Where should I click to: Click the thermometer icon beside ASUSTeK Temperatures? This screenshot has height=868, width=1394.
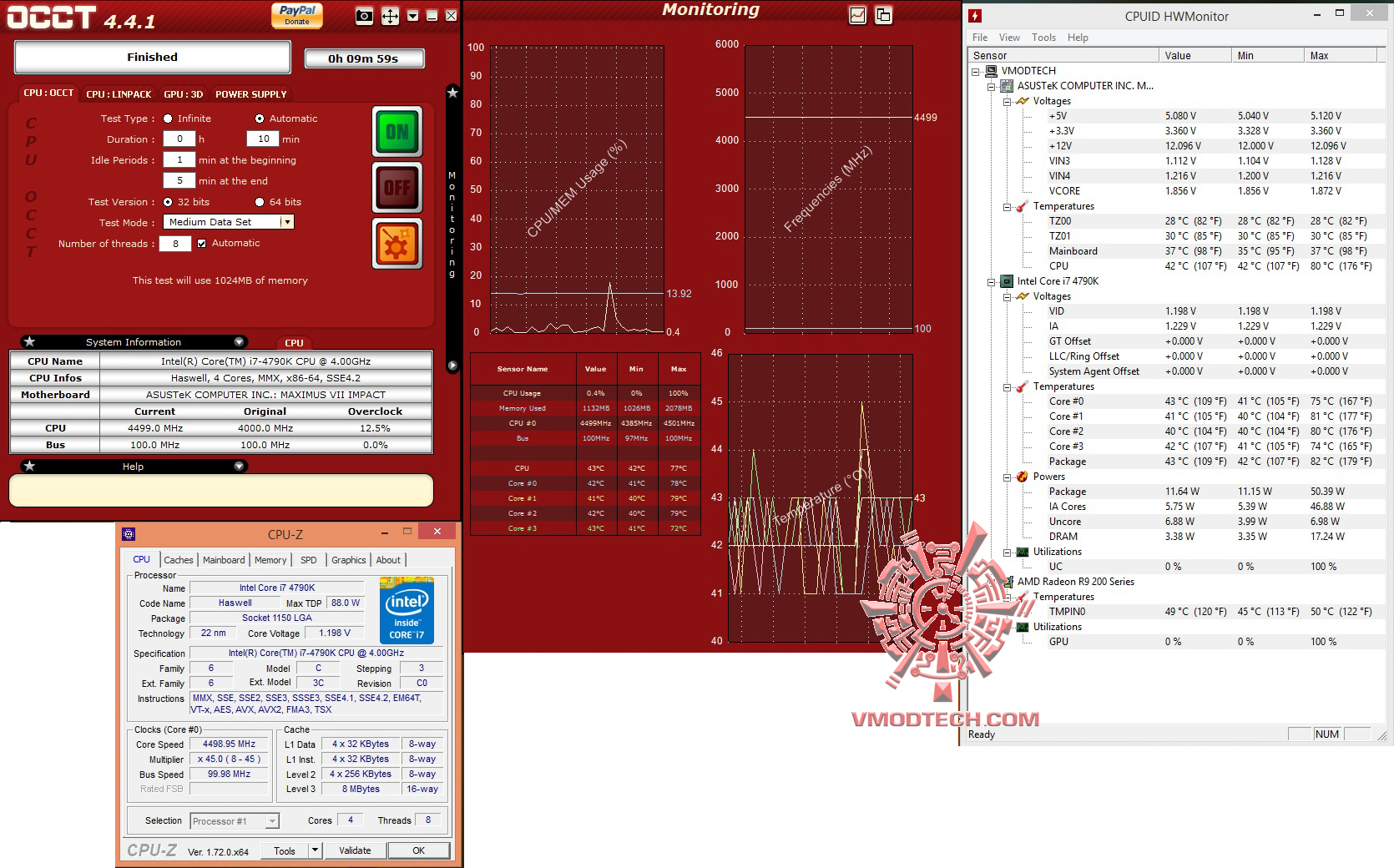1023,206
